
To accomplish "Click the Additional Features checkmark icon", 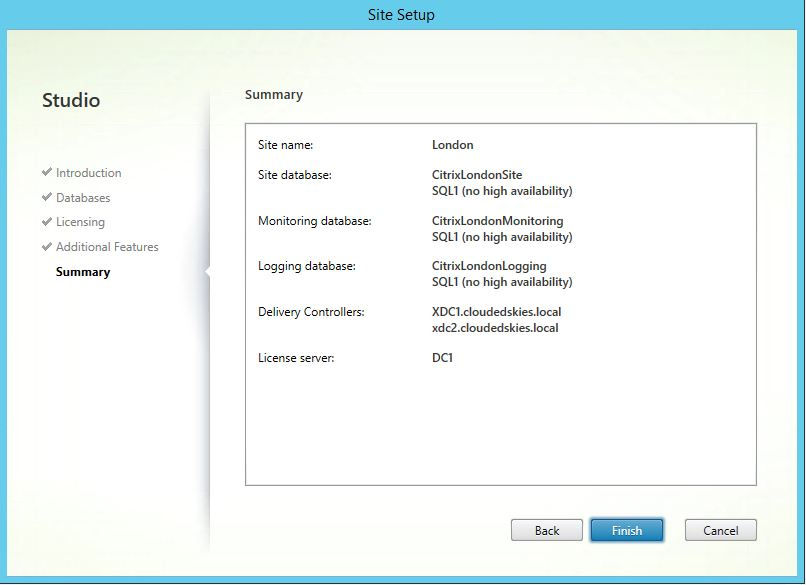I will tap(47, 246).
